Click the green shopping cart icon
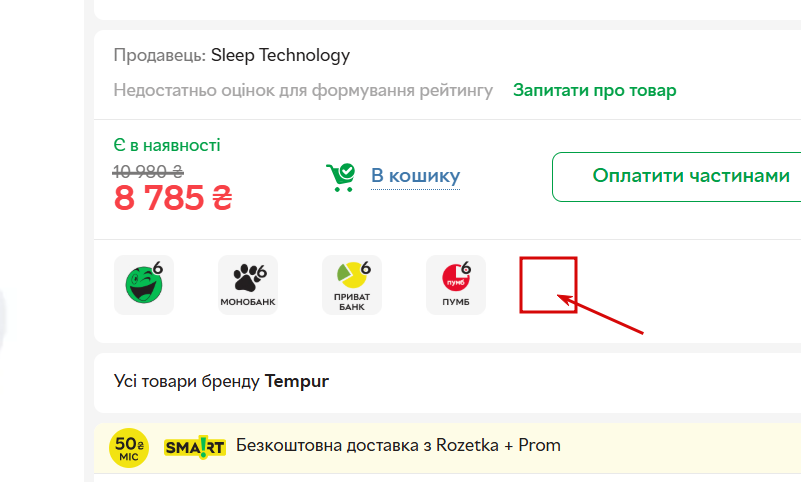 pyautogui.click(x=341, y=177)
